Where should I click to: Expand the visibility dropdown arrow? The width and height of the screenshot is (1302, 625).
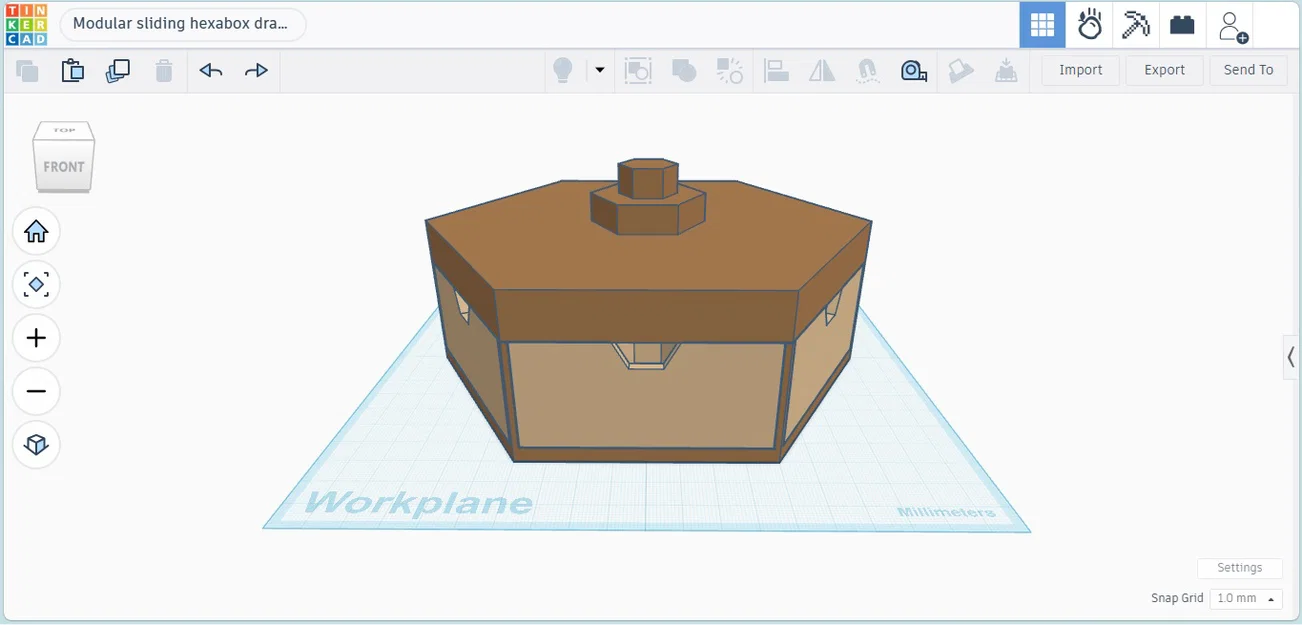point(600,70)
